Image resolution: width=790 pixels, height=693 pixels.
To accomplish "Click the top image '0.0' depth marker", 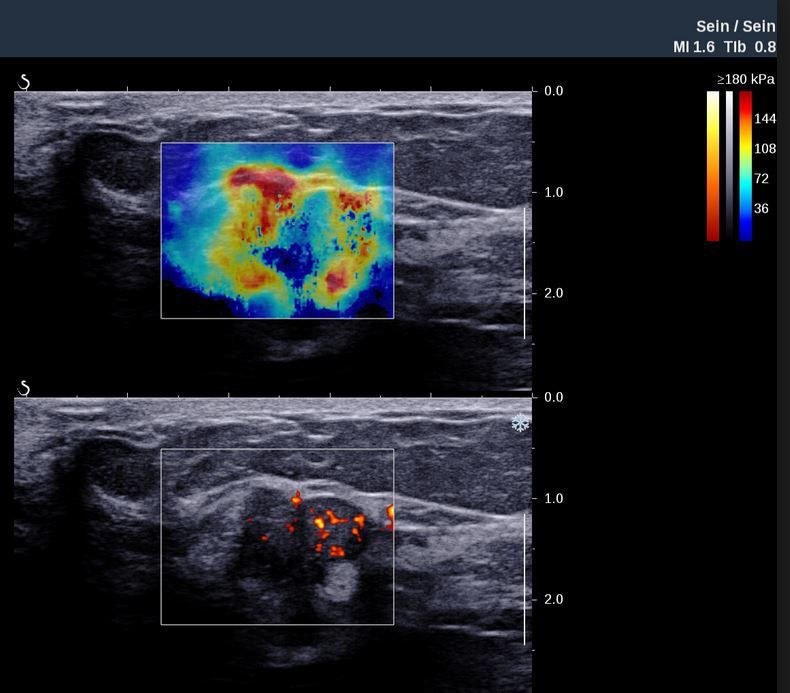I will [553, 91].
